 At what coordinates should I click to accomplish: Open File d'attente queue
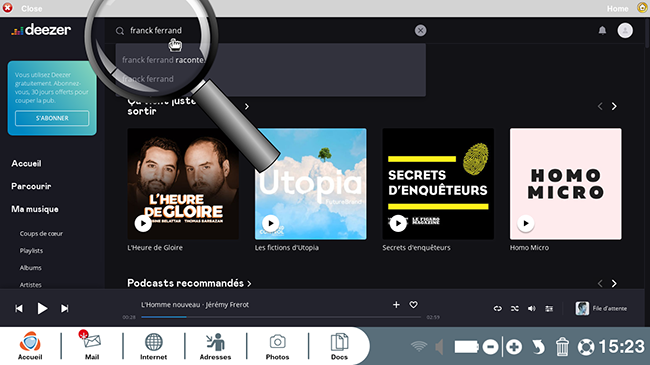pyautogui.click(x=601, y=309)
